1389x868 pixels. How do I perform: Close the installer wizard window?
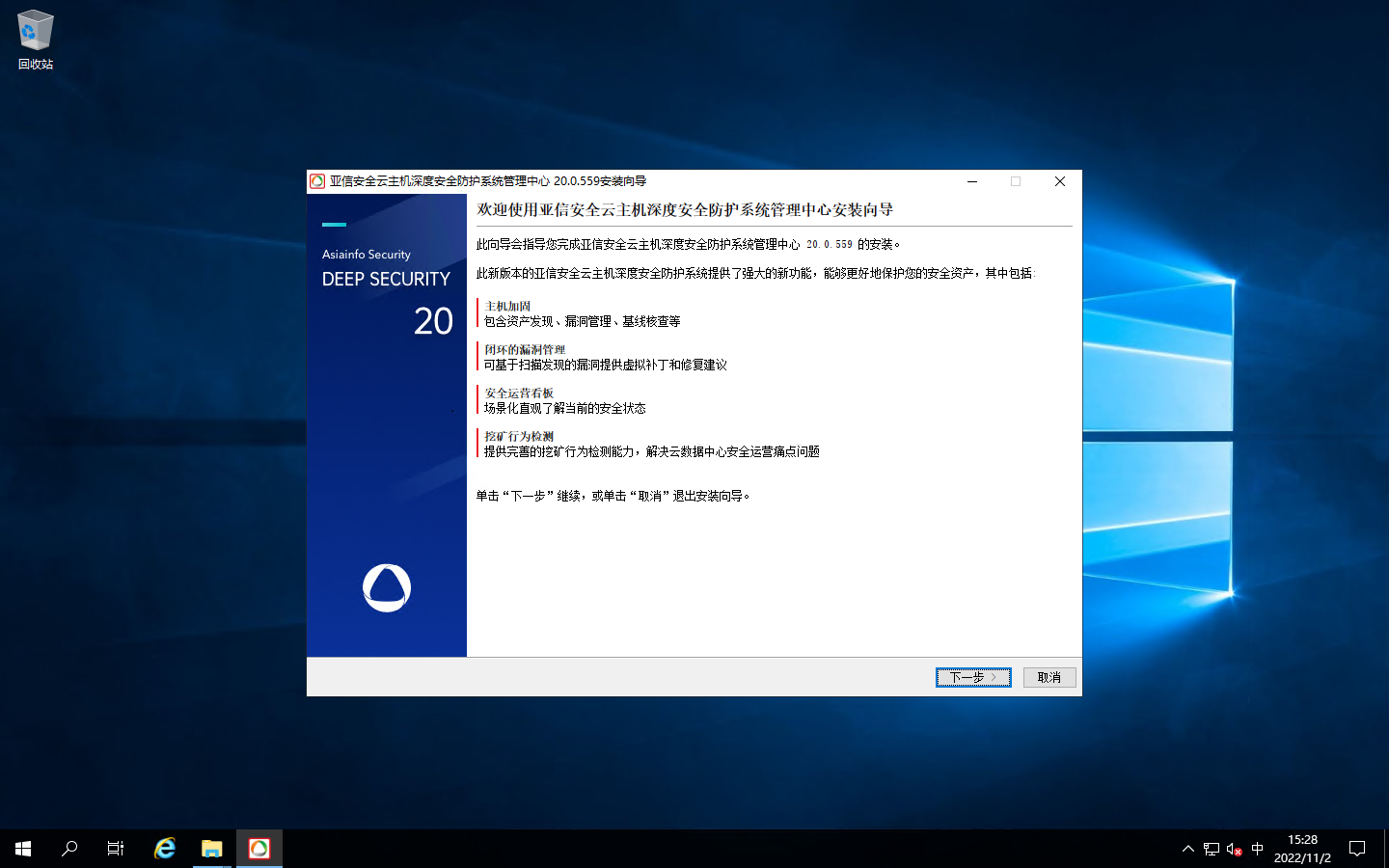[x=1059, y=181]
